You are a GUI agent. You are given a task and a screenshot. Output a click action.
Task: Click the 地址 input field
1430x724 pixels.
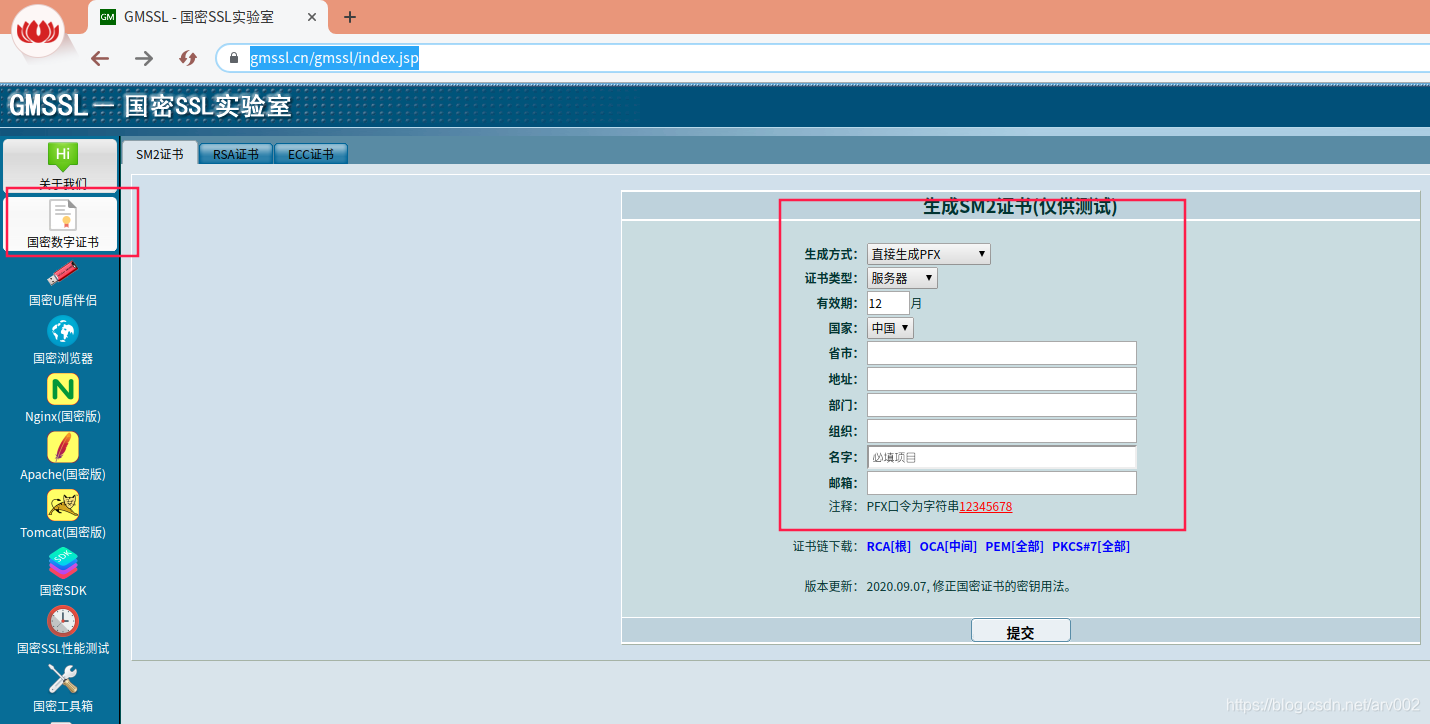(1002, 379)
